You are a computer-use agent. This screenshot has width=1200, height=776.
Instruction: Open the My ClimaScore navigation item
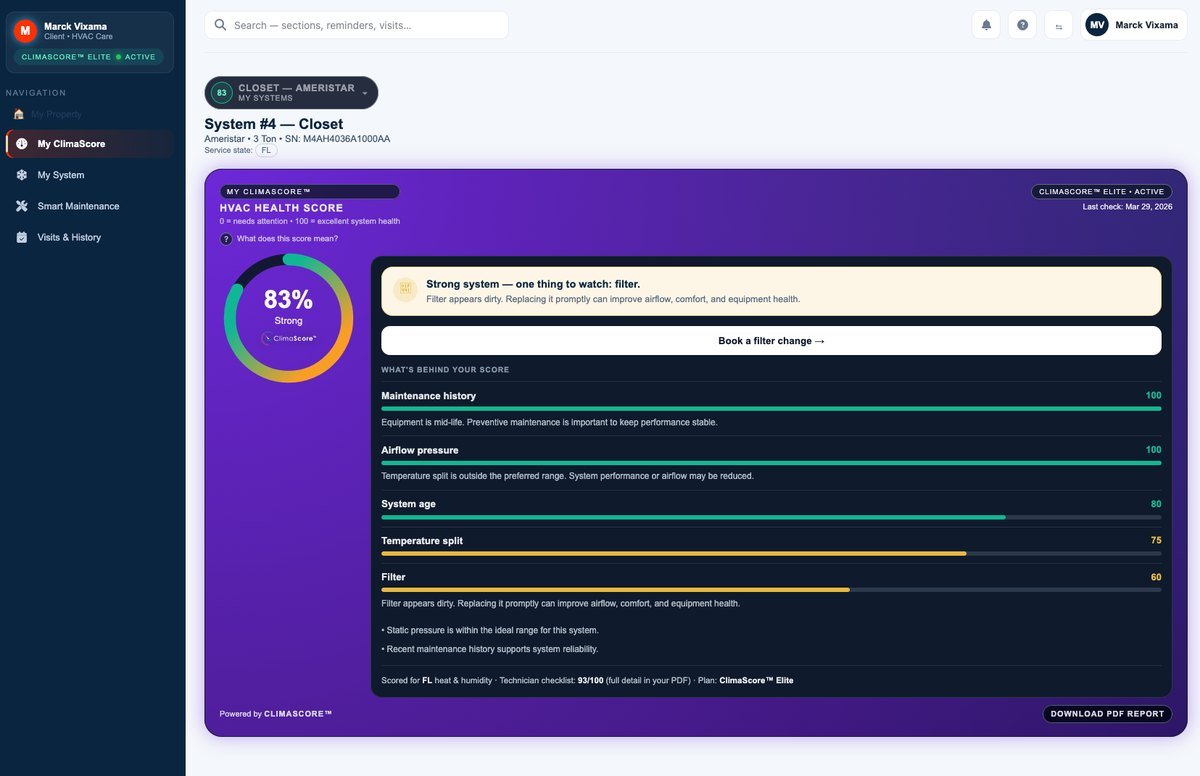90,144
